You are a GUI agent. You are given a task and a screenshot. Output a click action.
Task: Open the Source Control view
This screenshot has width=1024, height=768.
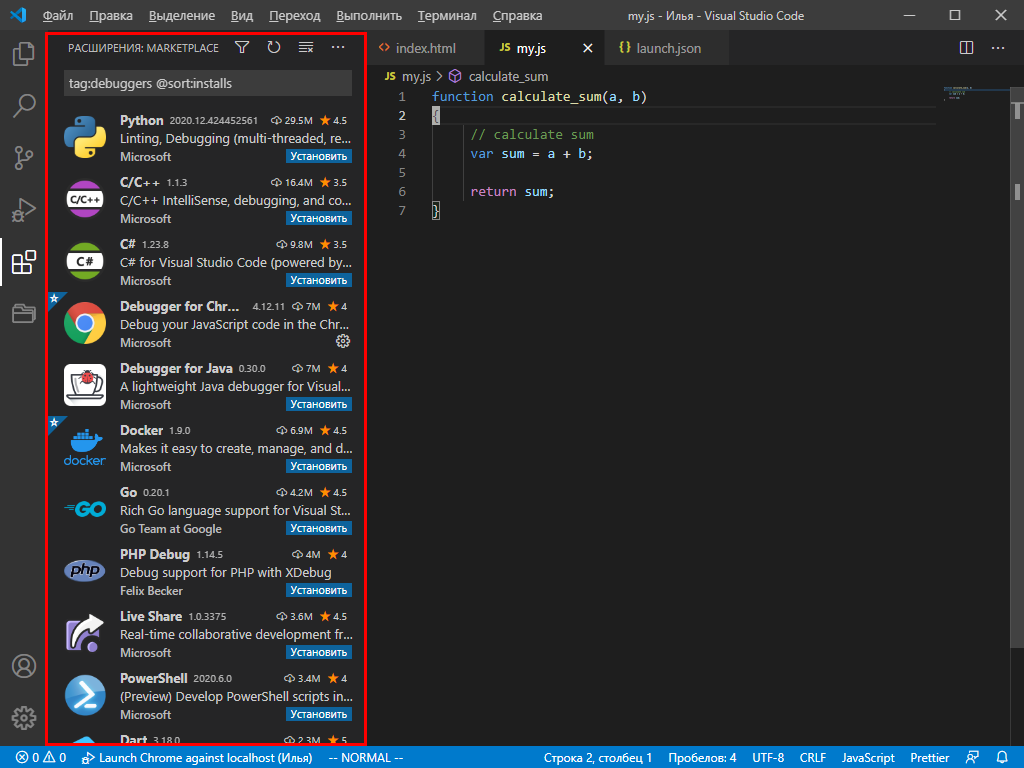coord(22,158)
